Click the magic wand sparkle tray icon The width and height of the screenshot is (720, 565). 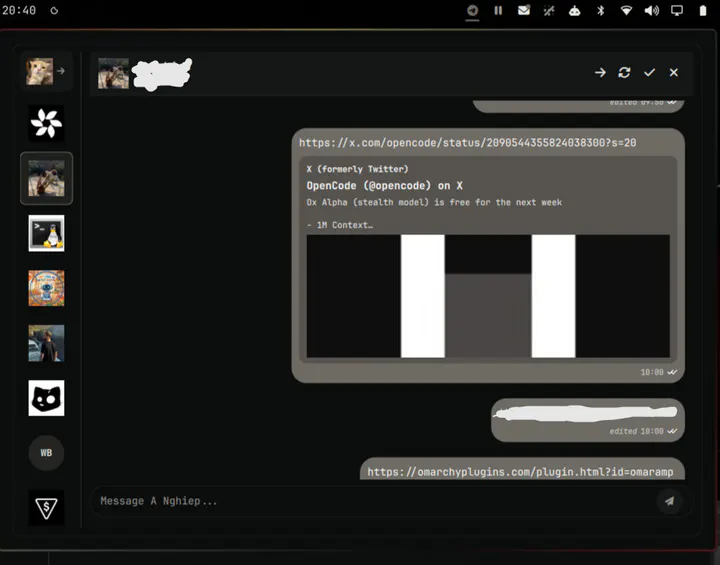(x=549, y=11)
